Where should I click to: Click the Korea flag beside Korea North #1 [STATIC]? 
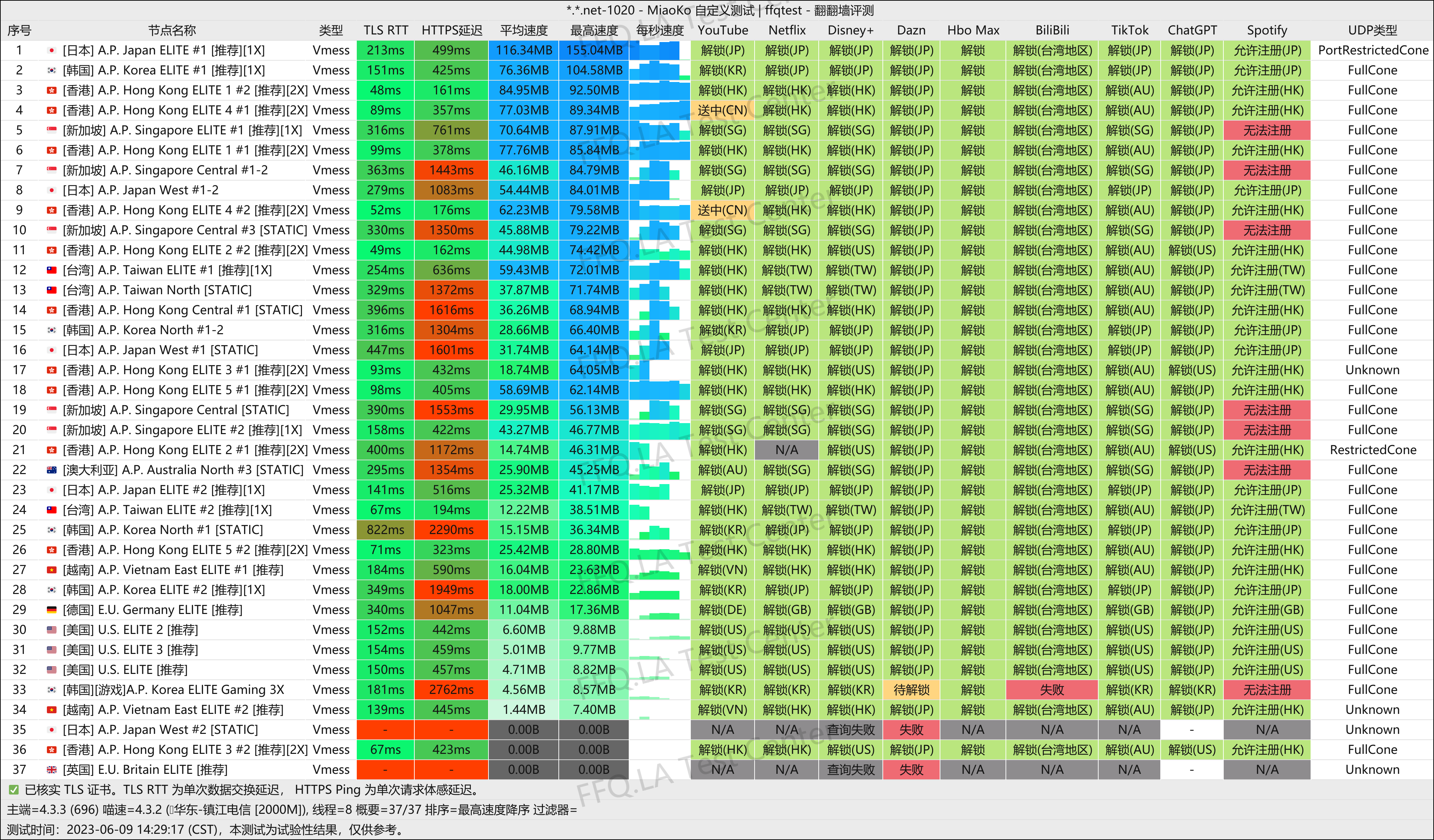[x=52, y=530]
